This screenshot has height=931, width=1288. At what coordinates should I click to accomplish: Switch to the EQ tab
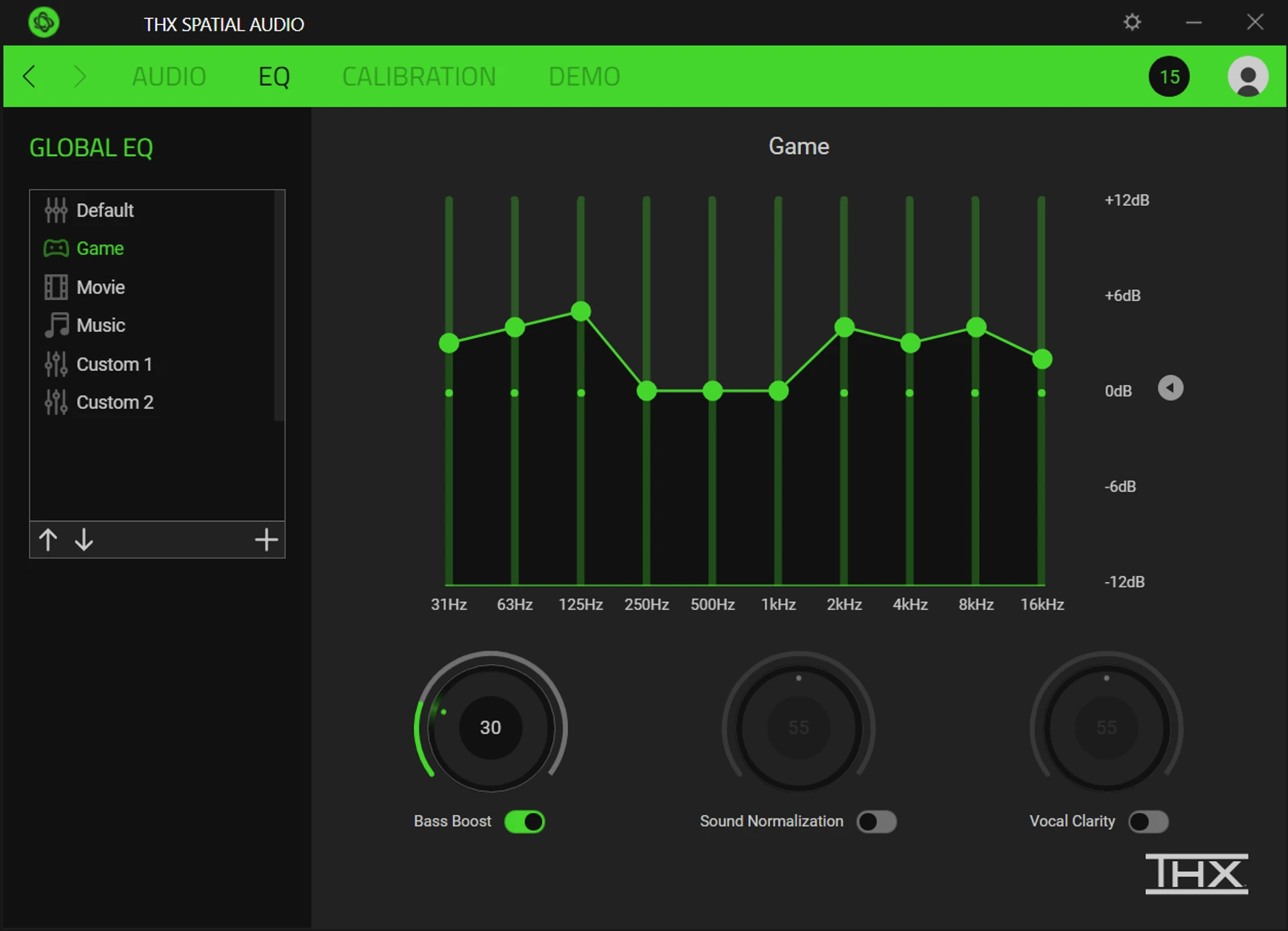(x=274, y=76)
